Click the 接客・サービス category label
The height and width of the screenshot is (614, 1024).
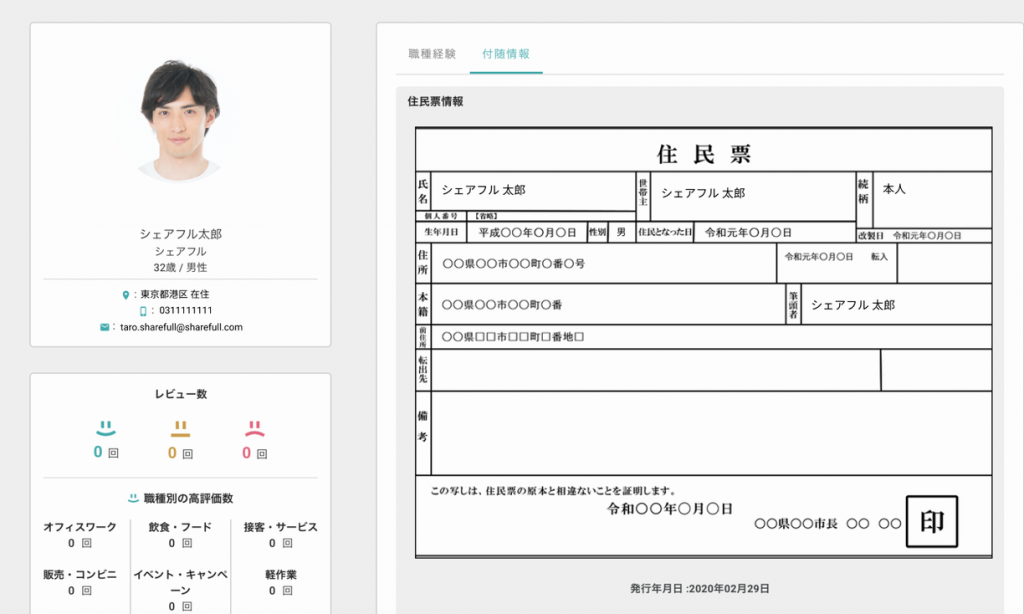pos(281,527)
